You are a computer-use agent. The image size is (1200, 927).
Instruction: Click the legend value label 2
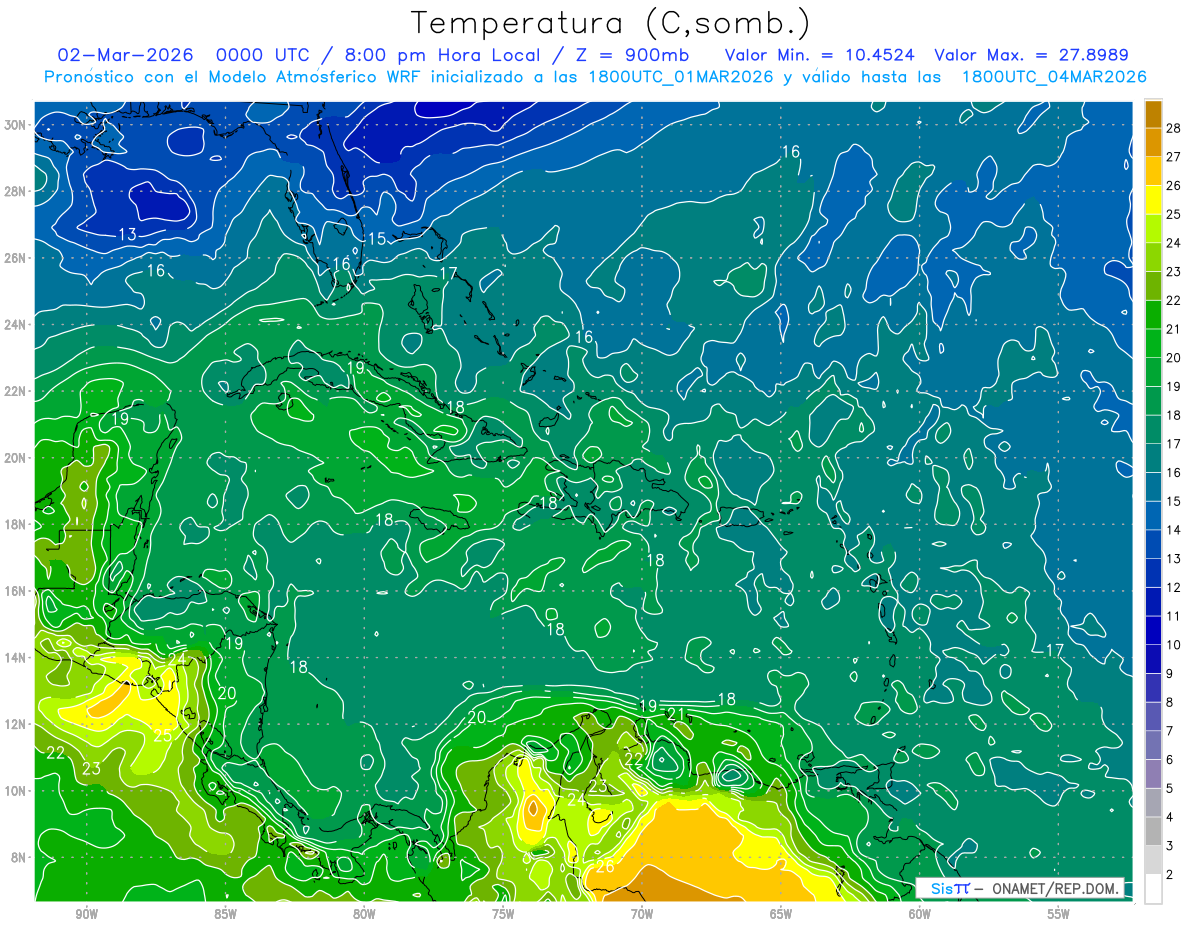1170,874
